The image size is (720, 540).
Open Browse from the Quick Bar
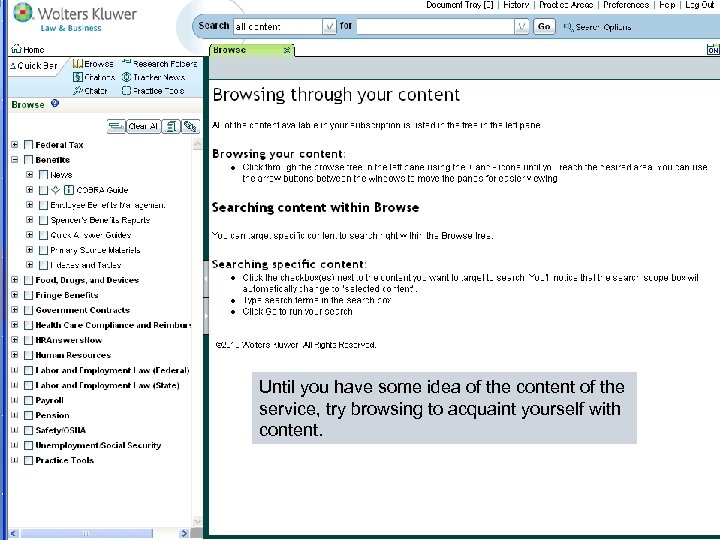93,64
